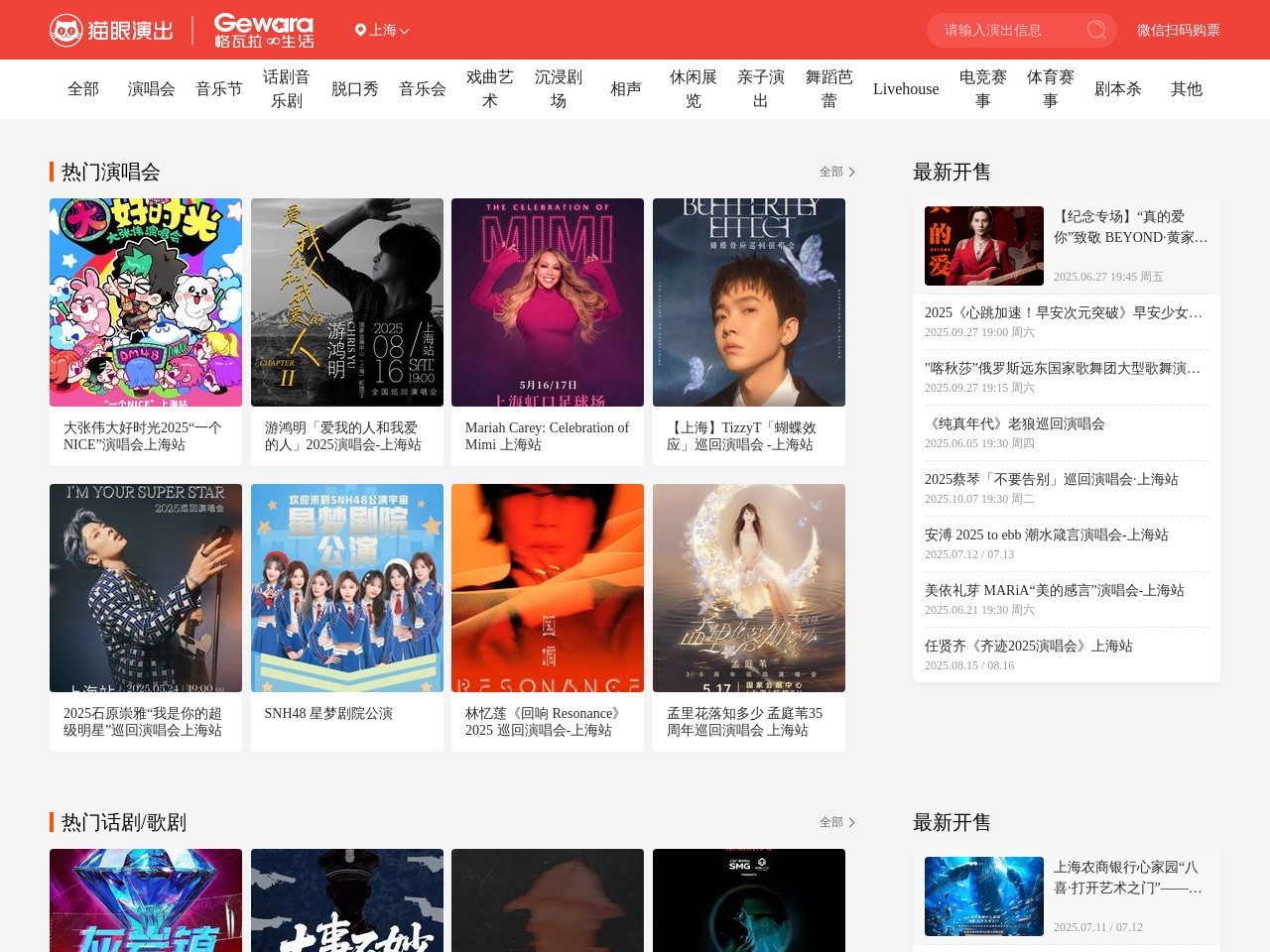The height and width of the screenshot is (952, 1270).
Task: Open 林忆莲 Resonance concert poster
Action: (x=548, y=588)
